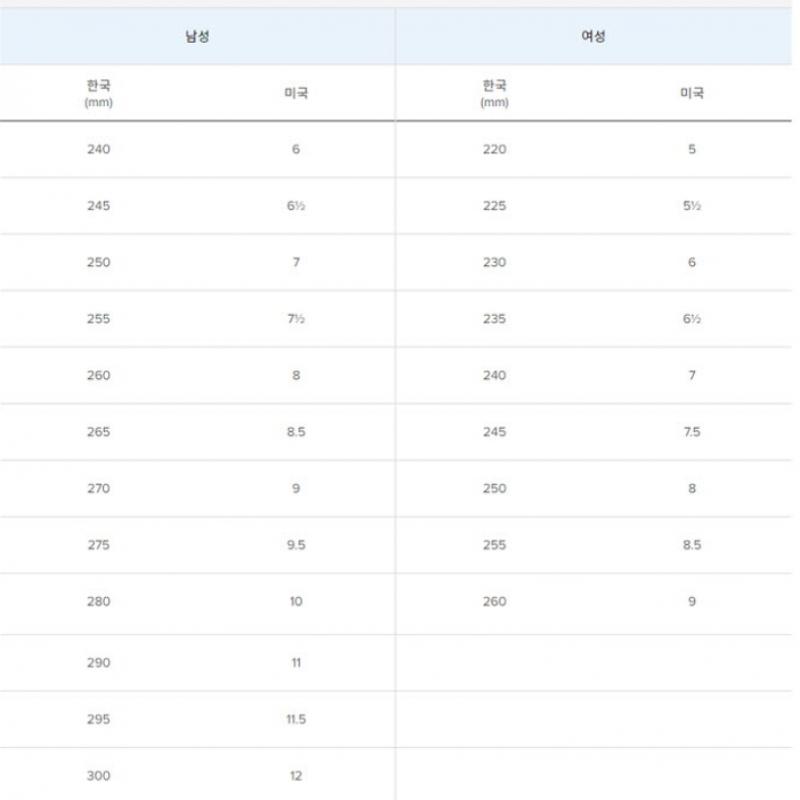Screen dimensions: 800x800
Task: Select the men's 245 size cell
Action: click(x=99, y=206)
